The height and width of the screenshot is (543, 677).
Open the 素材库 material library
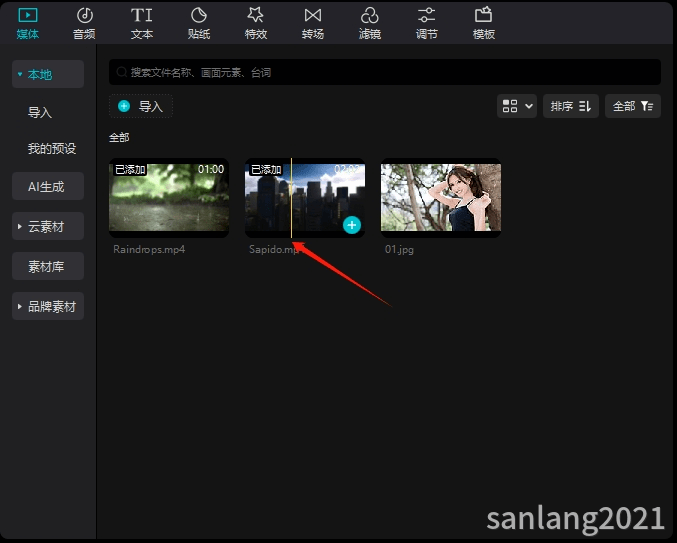(48, 266)
